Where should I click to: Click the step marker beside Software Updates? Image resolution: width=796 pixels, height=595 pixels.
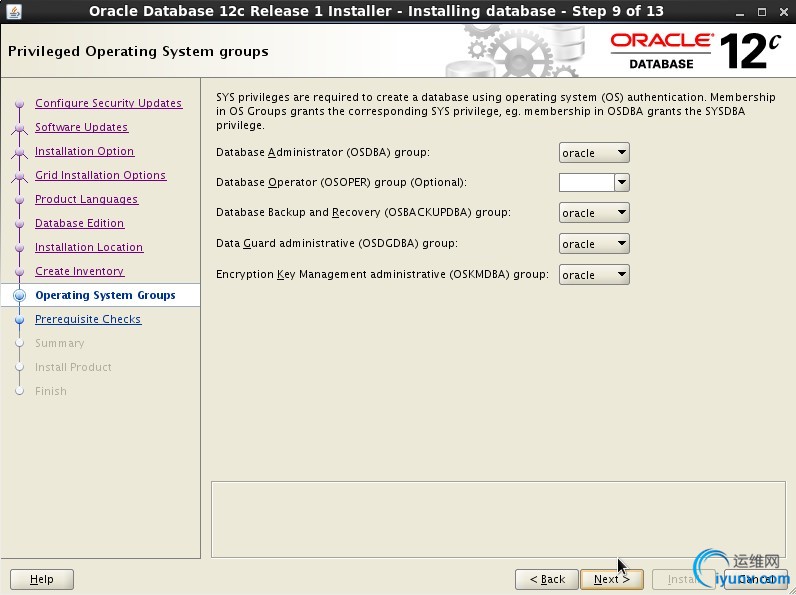19,127
